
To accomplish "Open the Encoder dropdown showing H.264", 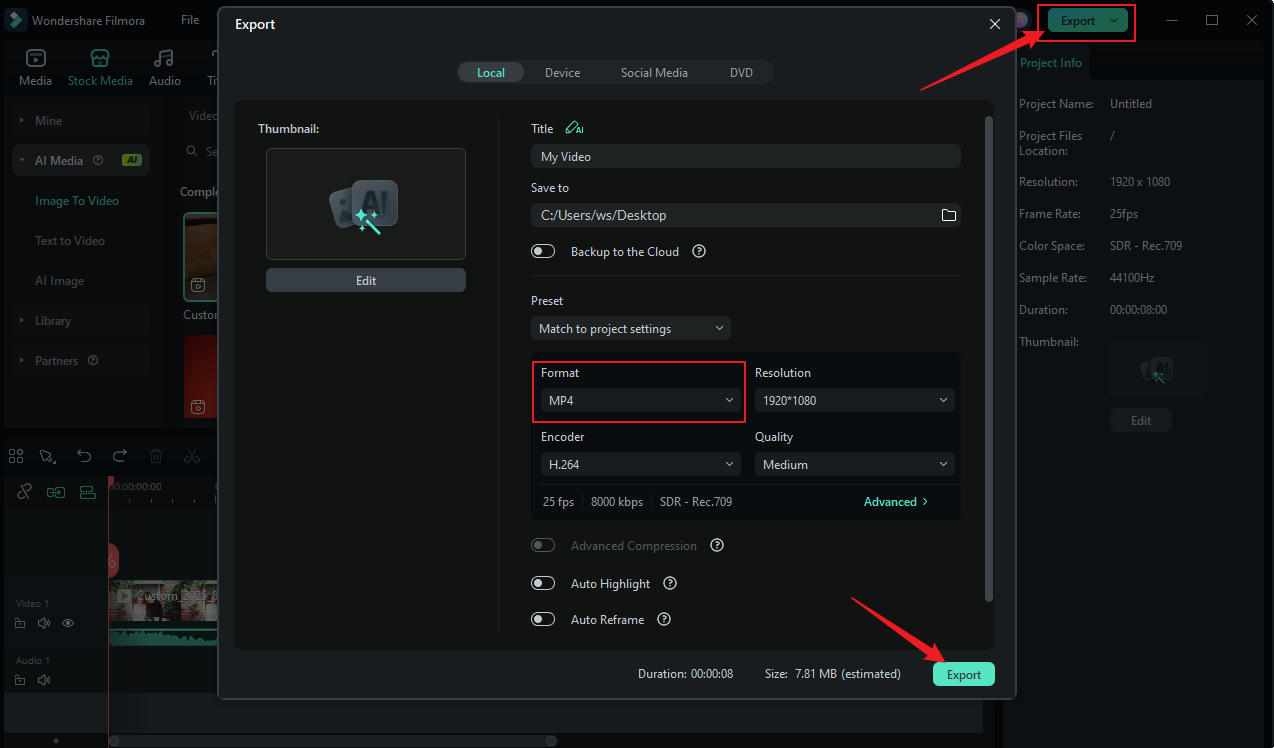I will (x=641, y=464).
